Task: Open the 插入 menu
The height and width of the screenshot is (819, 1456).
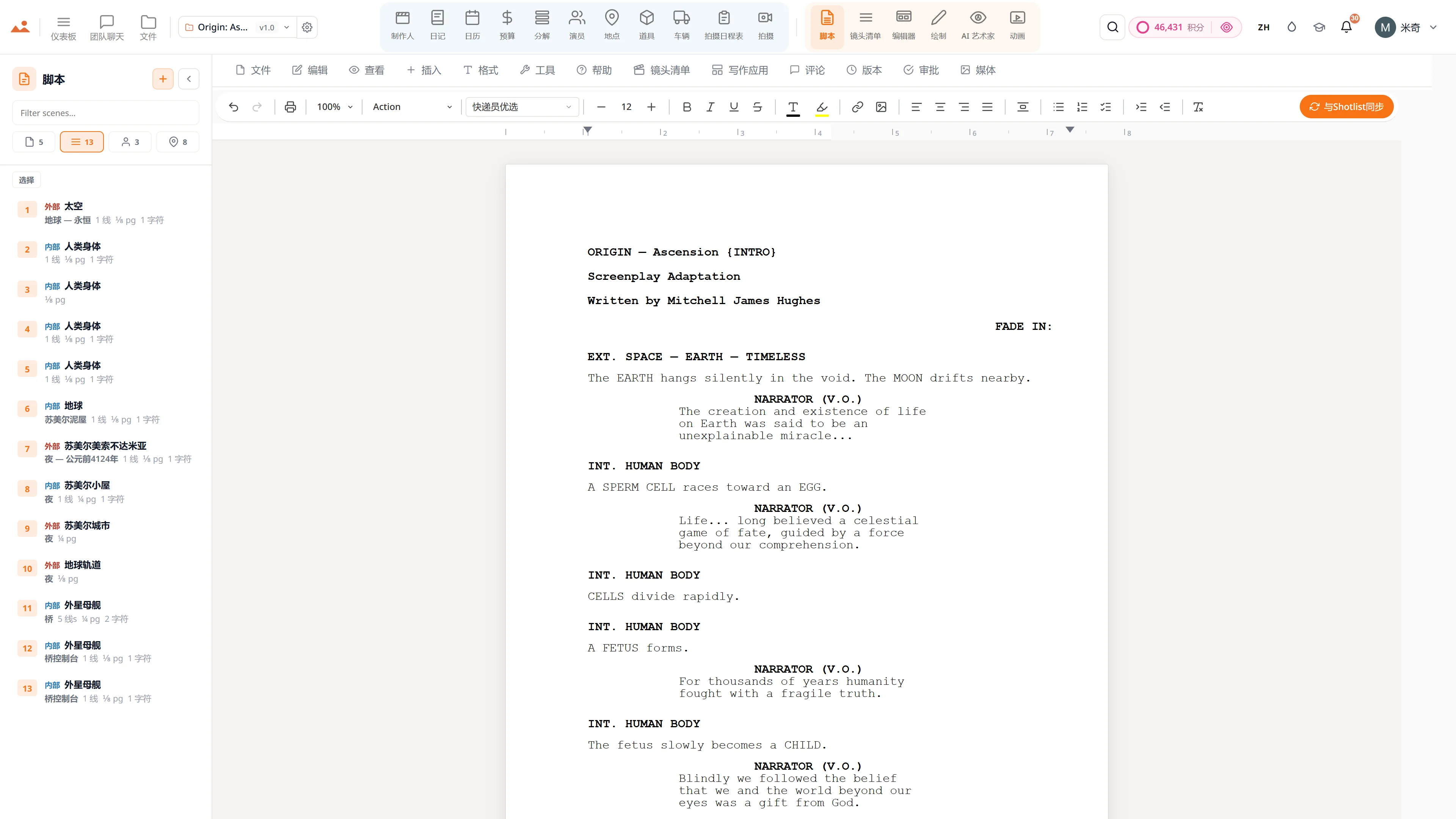Action: [424, 70]
